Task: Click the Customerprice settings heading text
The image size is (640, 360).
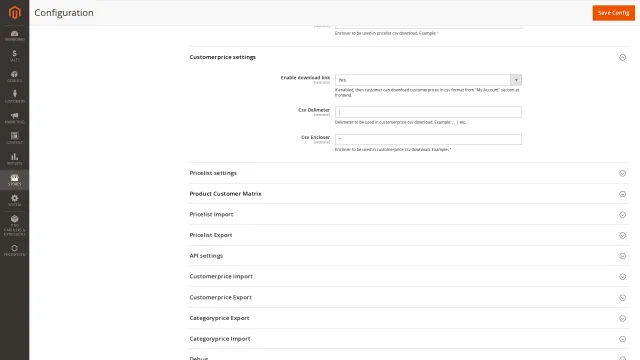Action: (222, 57)
